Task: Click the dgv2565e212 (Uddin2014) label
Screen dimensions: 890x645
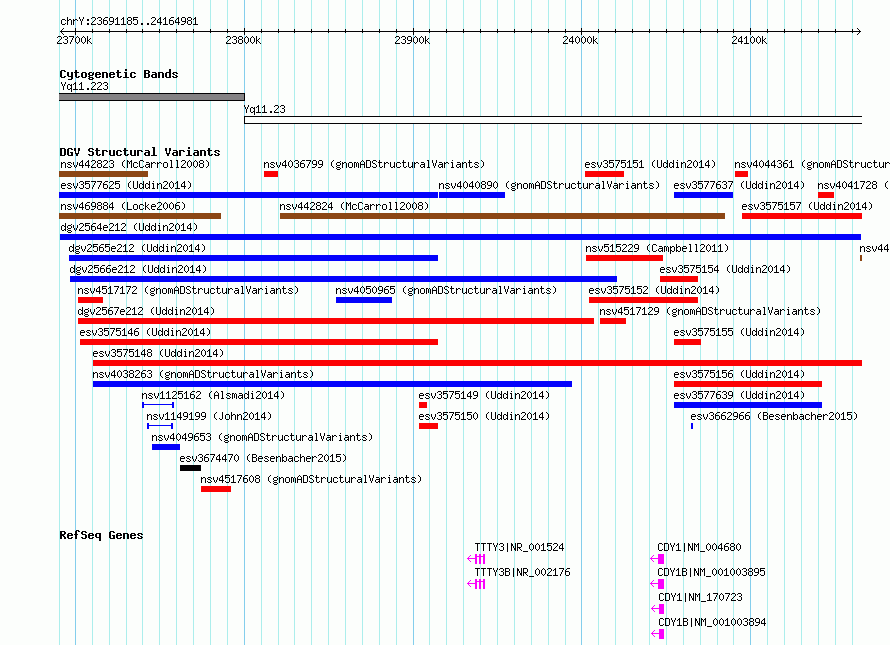Action: tap(137, 248)
